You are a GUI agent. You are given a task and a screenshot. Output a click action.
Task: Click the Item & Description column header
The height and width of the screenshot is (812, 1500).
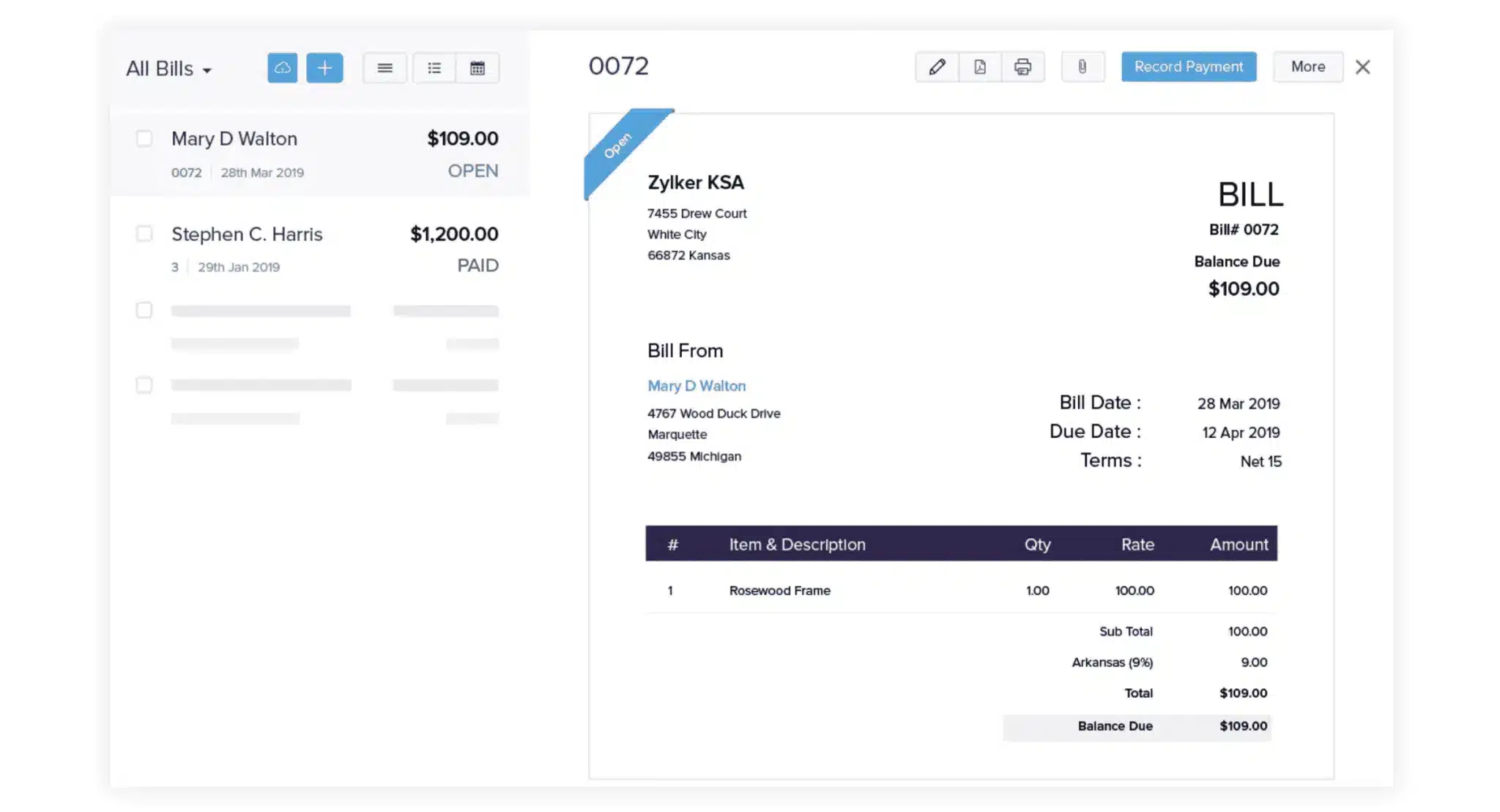click(x=797, y=544)
